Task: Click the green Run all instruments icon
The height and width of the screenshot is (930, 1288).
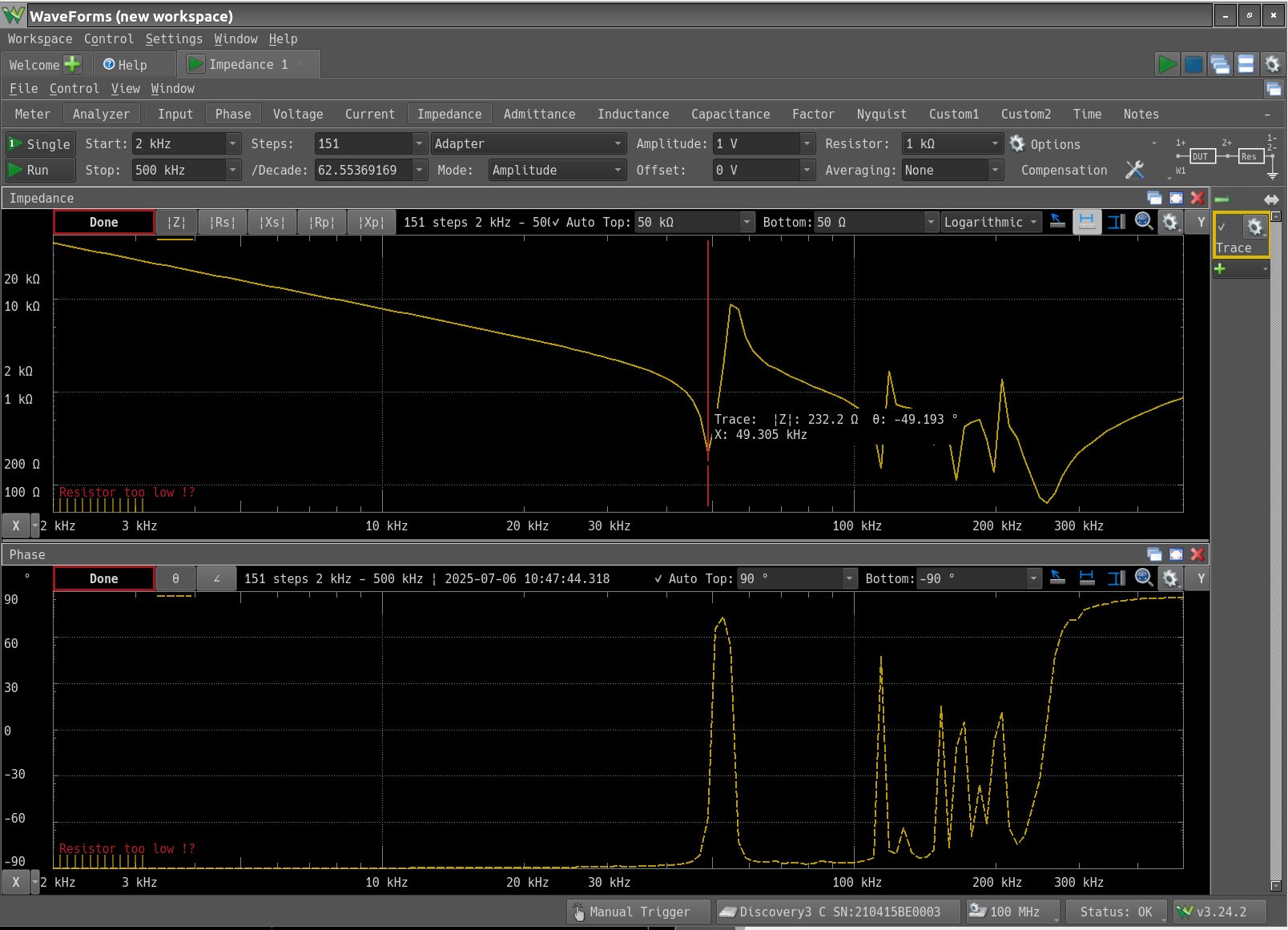Action: (x=1167, y=64)
